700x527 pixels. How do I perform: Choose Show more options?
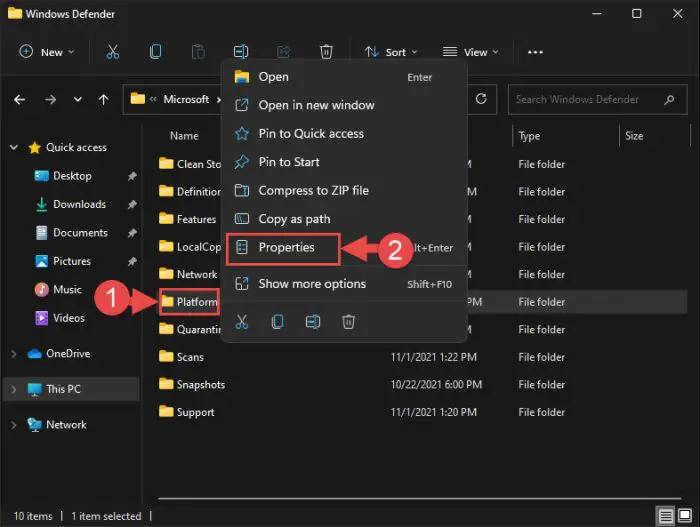pyautogui.click(x=344, y=284)
